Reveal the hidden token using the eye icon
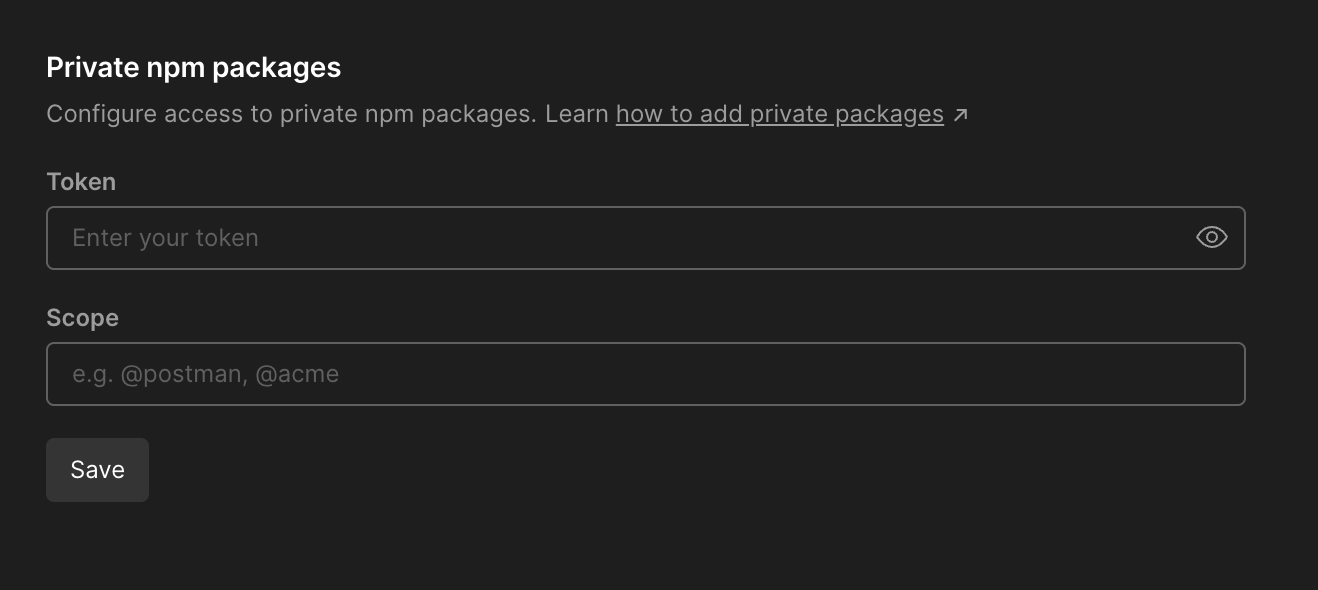This screenshot has height=590, width=1318. coord(1211,238)
